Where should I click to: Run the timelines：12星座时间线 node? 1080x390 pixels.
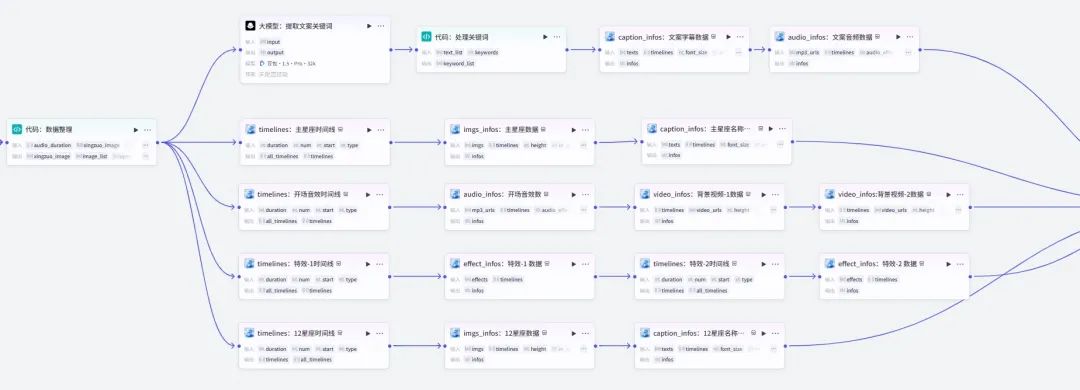click(x=369, y=333)
